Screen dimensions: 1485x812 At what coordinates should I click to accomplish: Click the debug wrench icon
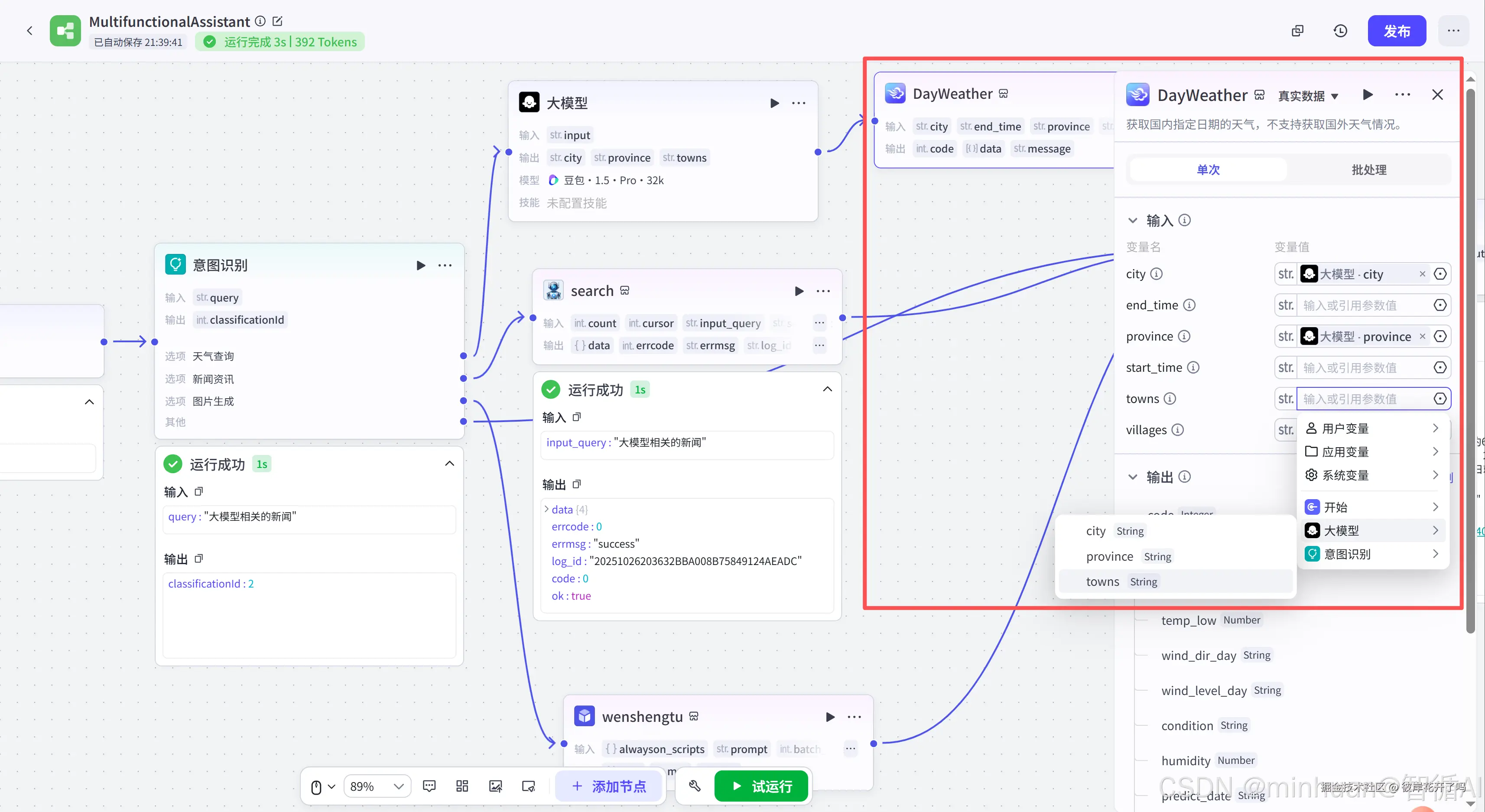695,786
